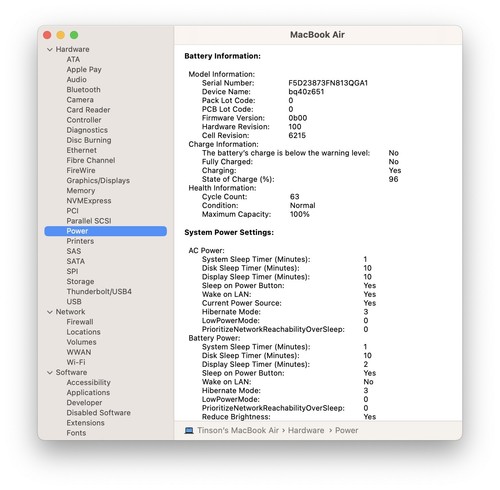Select FireWire in the sidebar

coord(81,170)
